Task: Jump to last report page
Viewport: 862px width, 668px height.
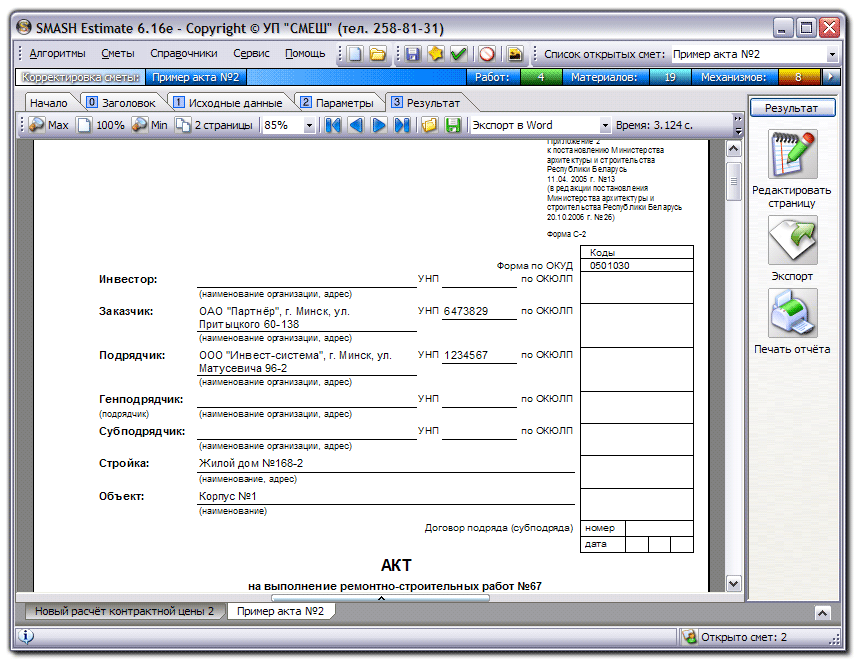Action: pos(402,125)
